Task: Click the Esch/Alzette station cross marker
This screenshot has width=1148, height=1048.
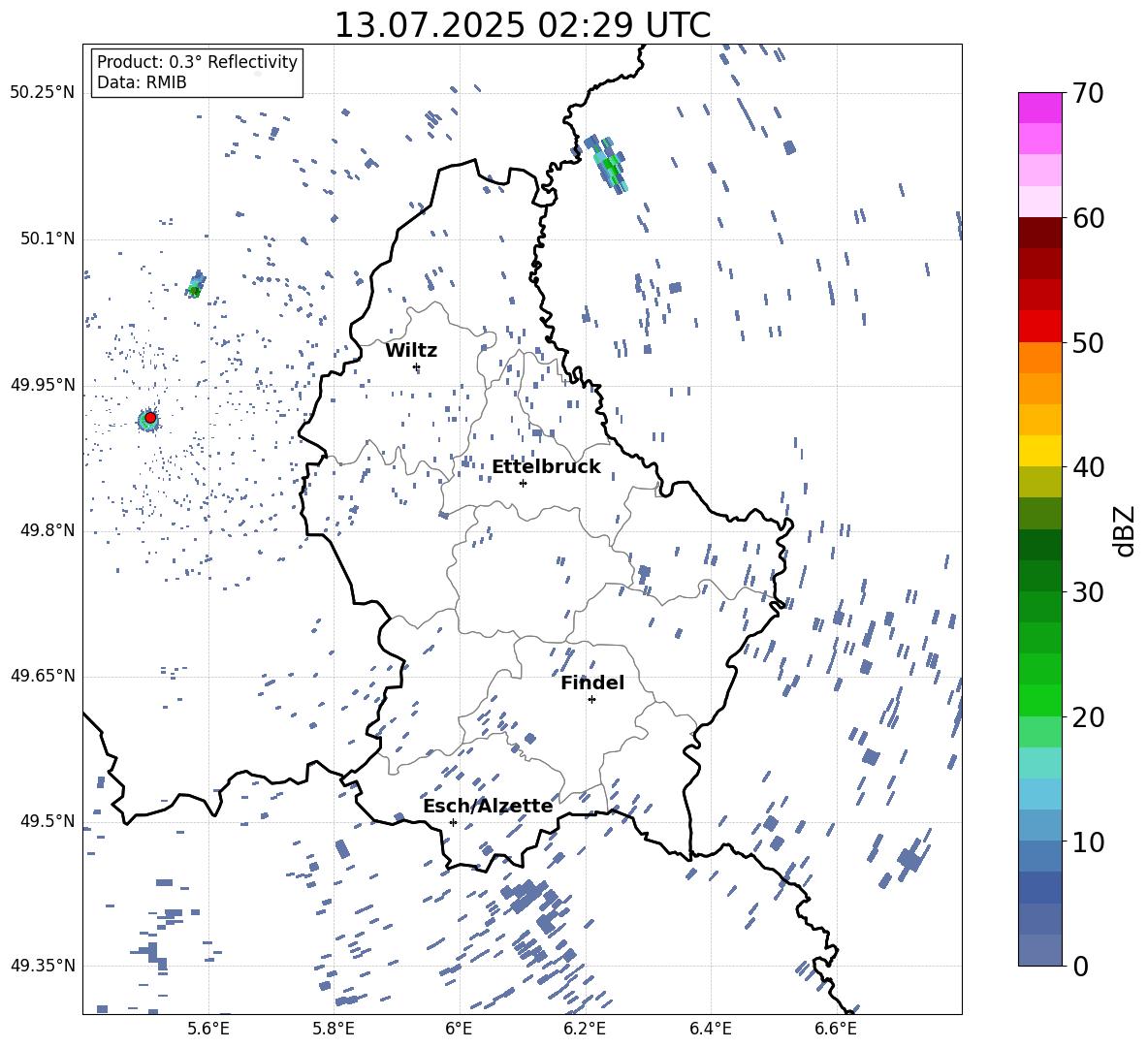Action: coord(453,822)
